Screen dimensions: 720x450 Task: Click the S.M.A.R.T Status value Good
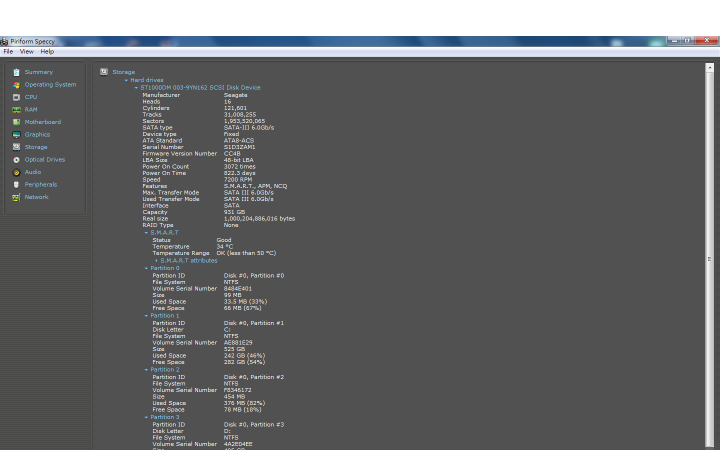pyautogui.click(x=224, y=240)
